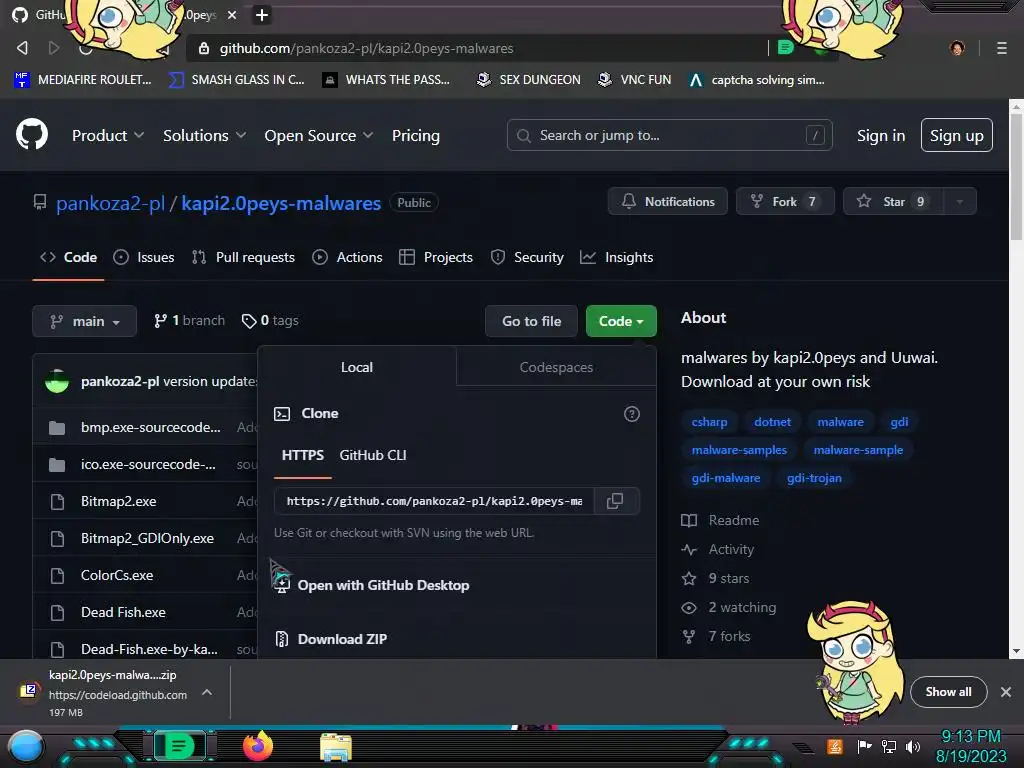Open the Star lists dropdown arrow
The width and height of the screenshot is (1024, 768).
[960, 202]
